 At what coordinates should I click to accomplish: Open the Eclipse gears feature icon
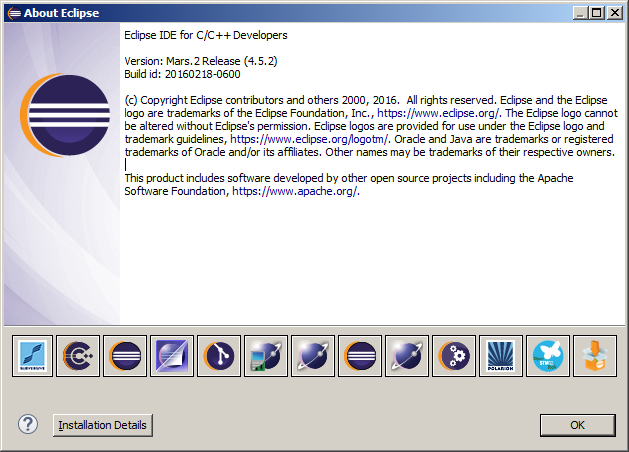point(454,356)
